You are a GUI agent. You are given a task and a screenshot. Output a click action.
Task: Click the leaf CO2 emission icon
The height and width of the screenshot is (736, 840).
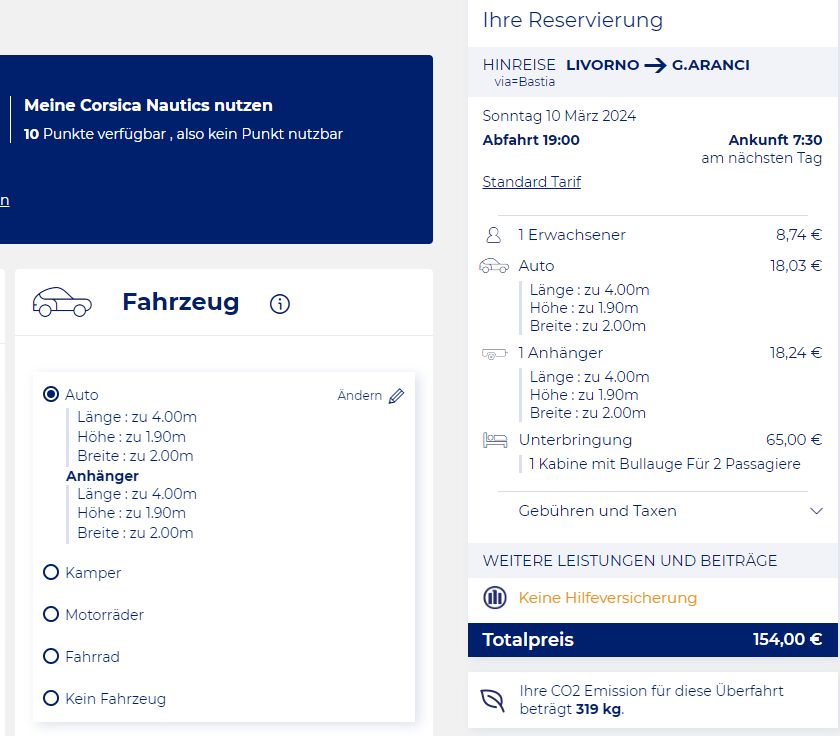click(x=492, y=700)
